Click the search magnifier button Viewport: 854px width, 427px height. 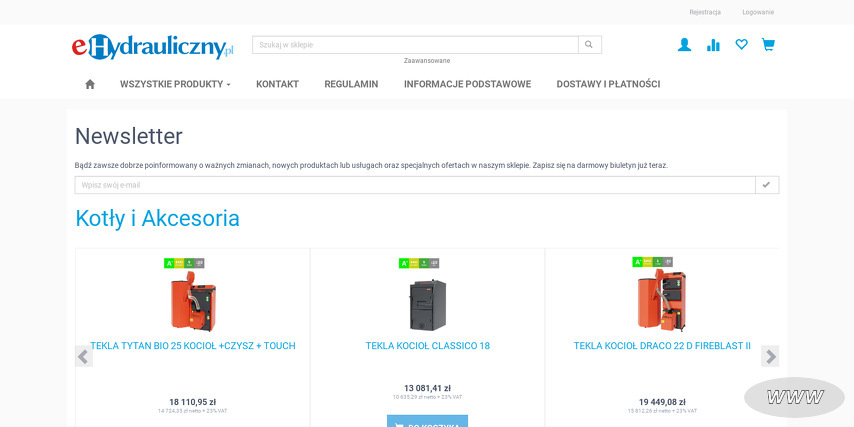click(589, 45)
